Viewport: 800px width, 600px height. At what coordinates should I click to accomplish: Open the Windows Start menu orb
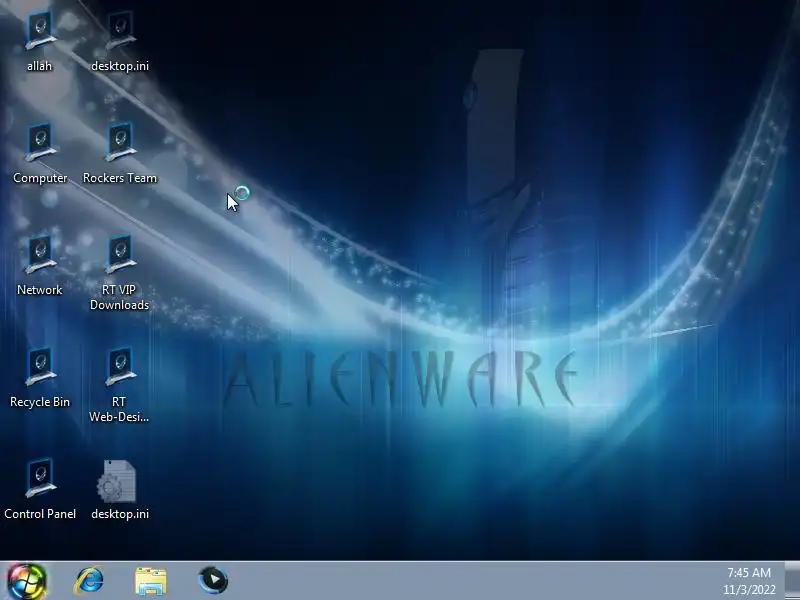pyautogui.click(x=27, y=581)
